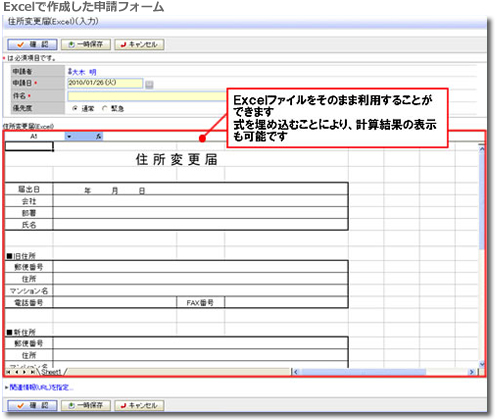Click 一時保存 button above the form

(86, 44)
